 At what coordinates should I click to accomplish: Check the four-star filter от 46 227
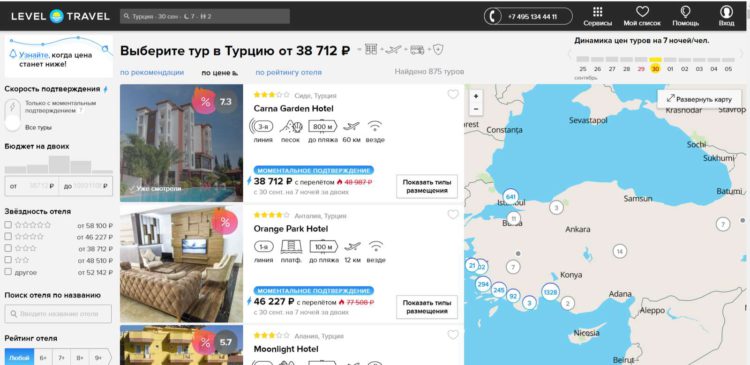point(8,236)
